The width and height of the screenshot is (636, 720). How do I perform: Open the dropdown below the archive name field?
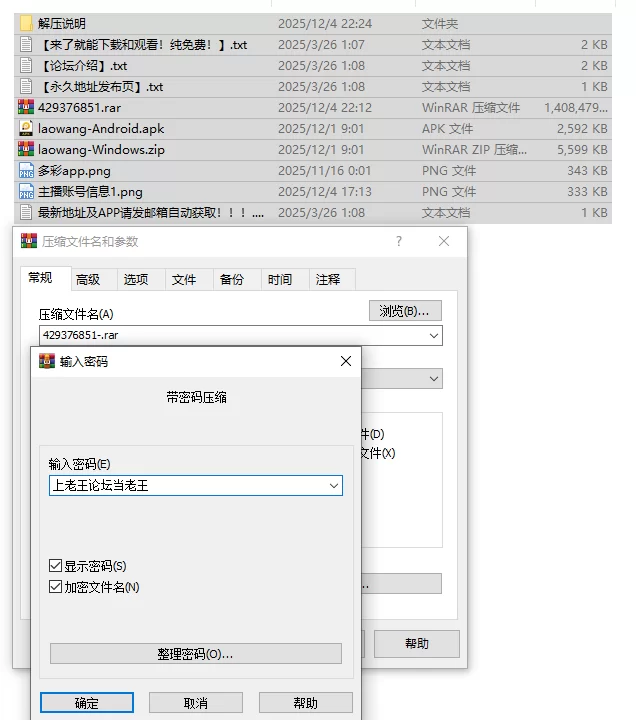[x=433, y=379]
